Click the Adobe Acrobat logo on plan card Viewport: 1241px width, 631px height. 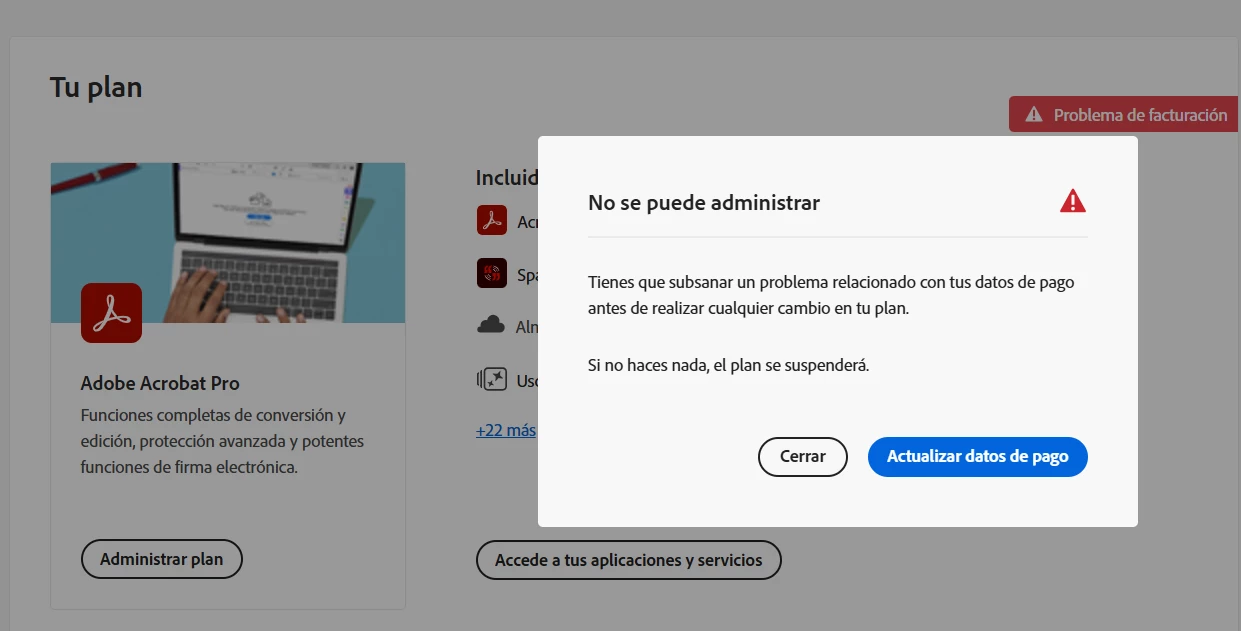[x=111, y=313]
